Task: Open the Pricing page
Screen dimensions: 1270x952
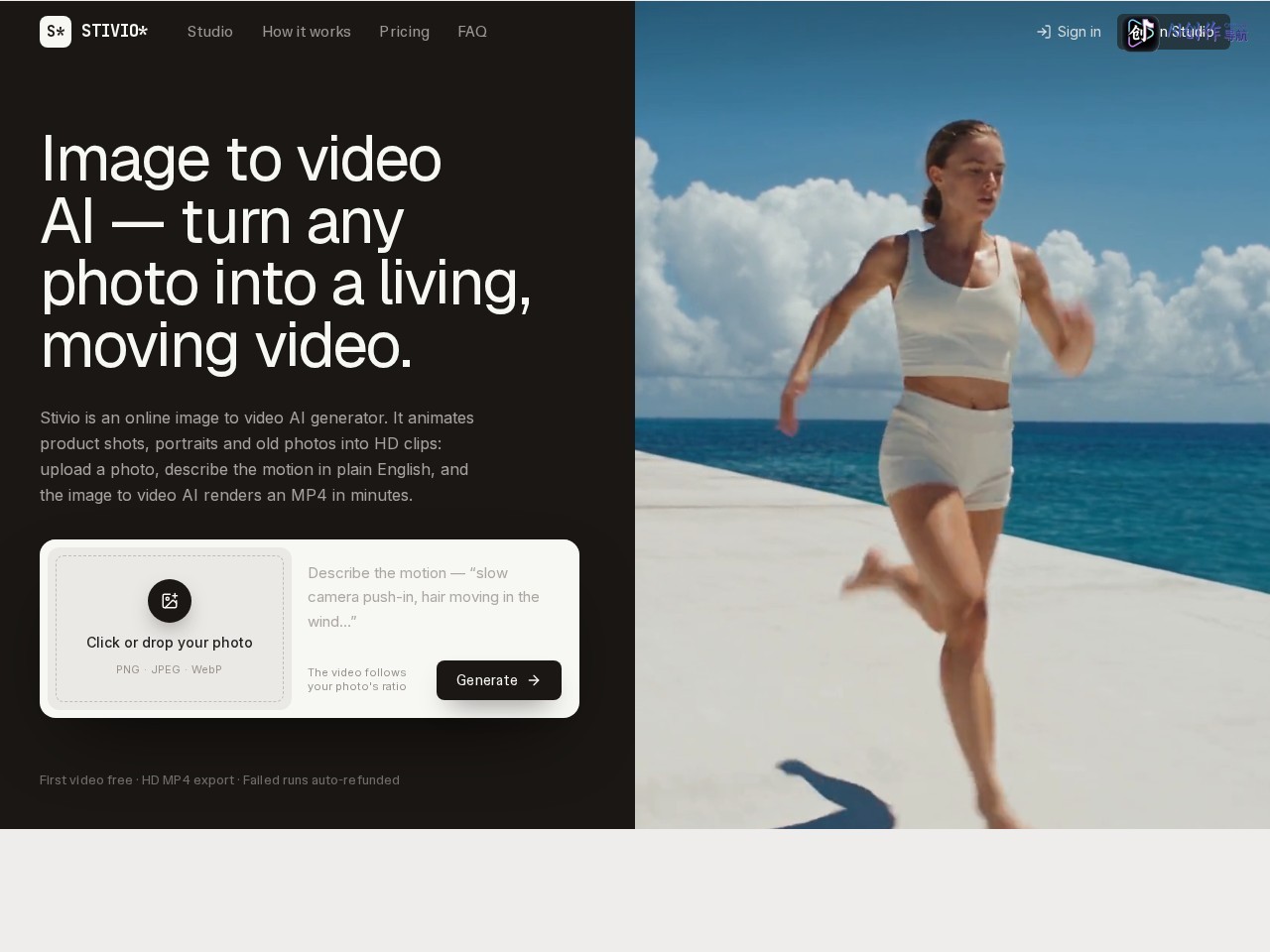Action: 405,32
